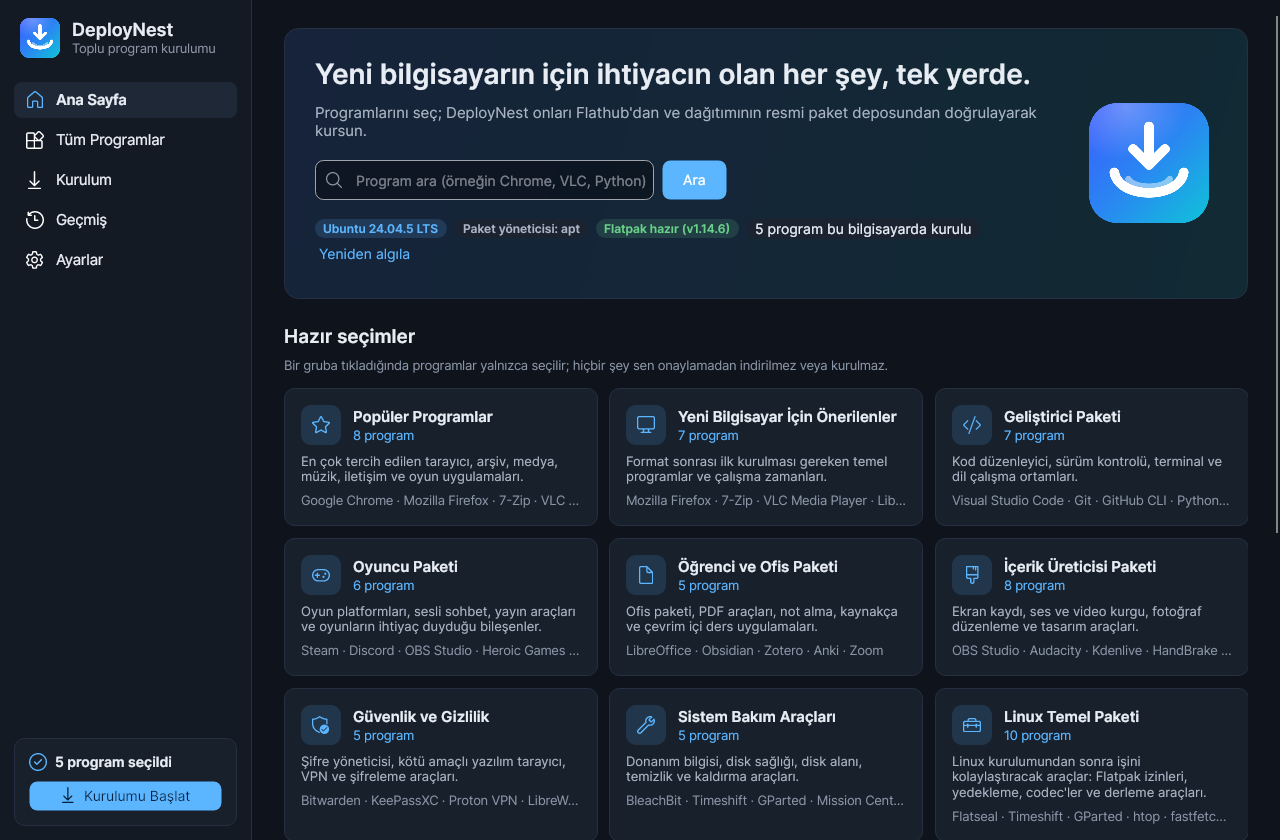Click the gamepad icon of Oyuncu Paketi
This screenshot has height=840, width=1280.
click(321, 575)
